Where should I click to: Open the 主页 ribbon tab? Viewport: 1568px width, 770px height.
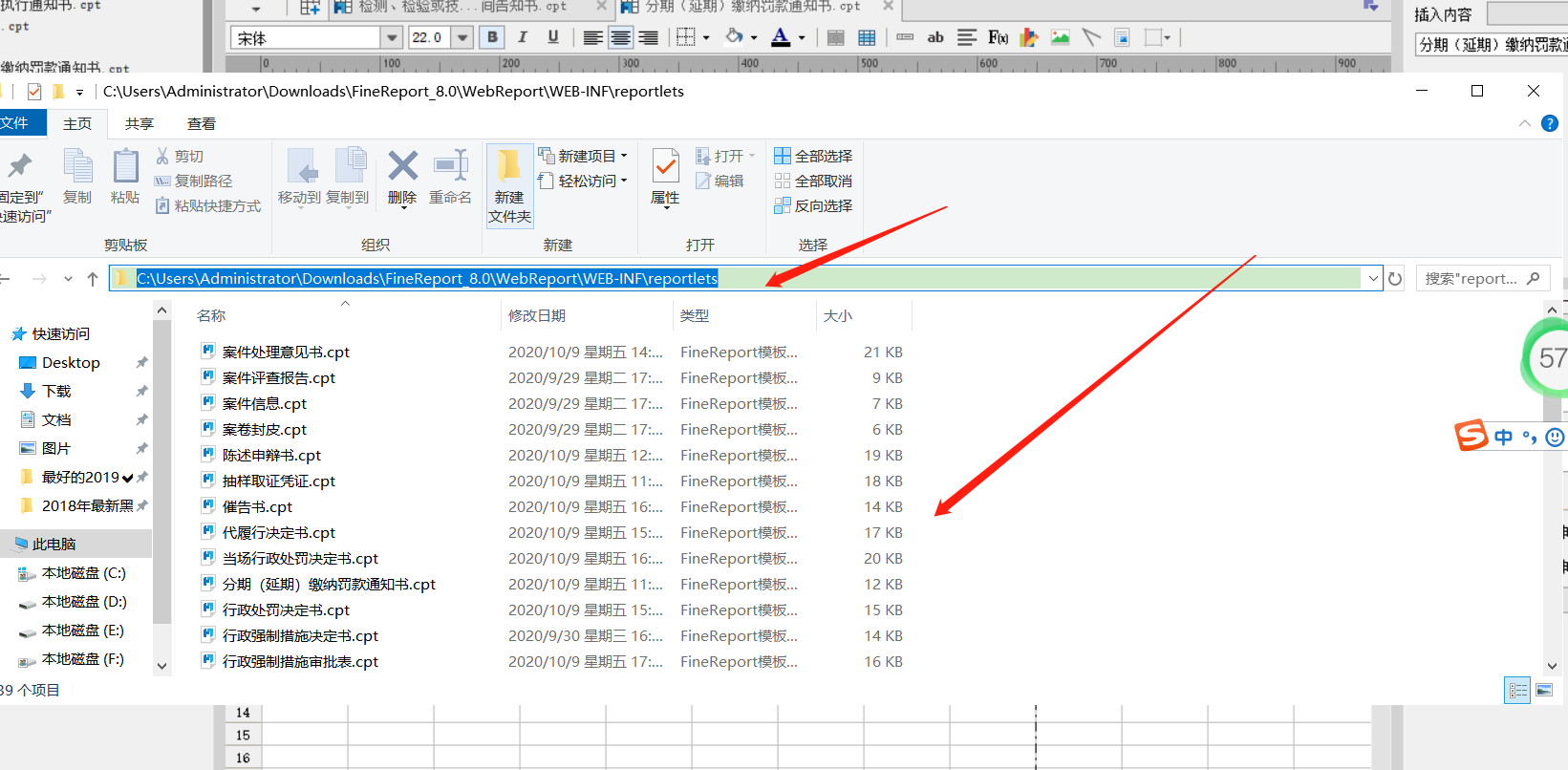(x=77, y=123)
